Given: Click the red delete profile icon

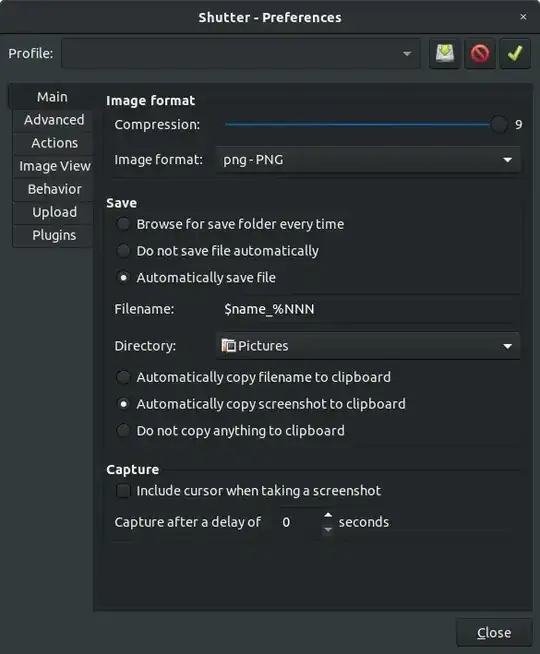Looking at the screenshot, I should [x=480, y=53].
